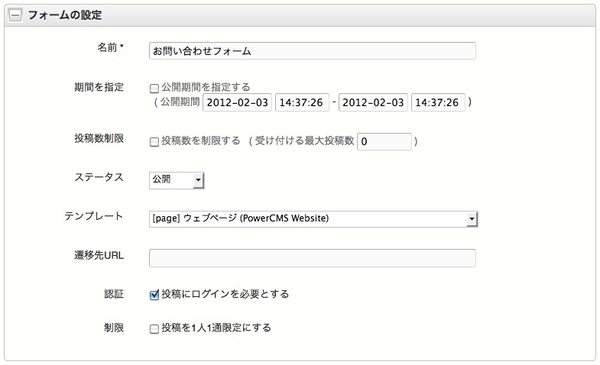
Task: Click the ステータス dropdown arrow
Action: click(x=198, y=180)
